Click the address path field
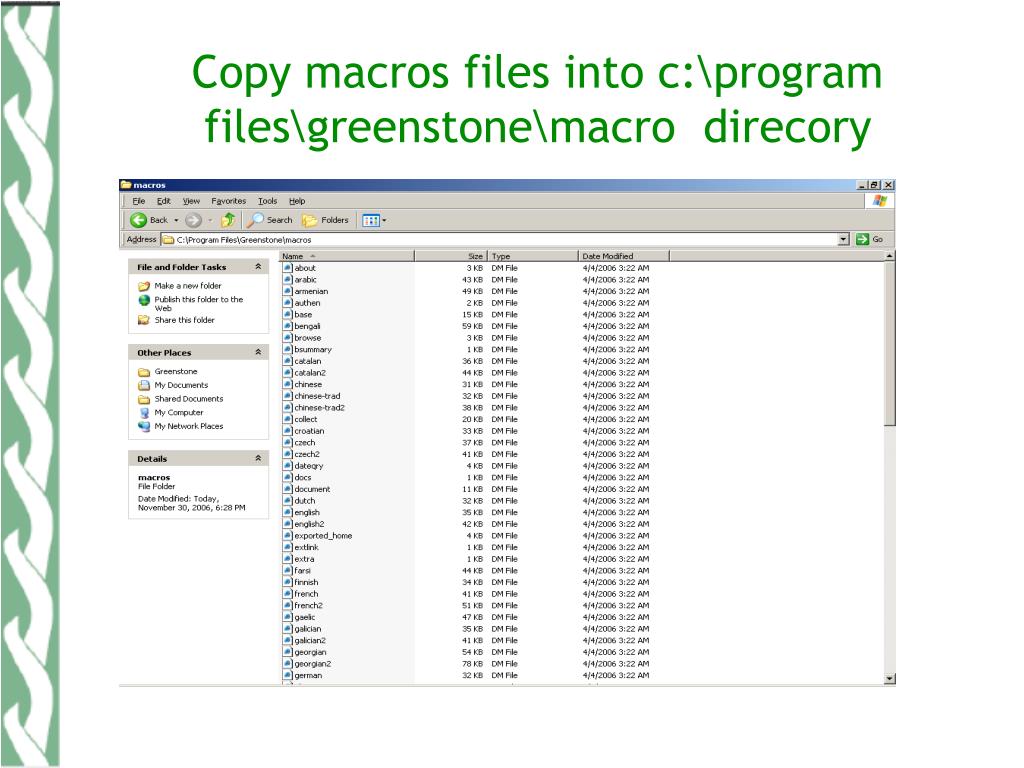This screenshot has height=768, width=1024. pyautogui.click(x=500, y=240)
